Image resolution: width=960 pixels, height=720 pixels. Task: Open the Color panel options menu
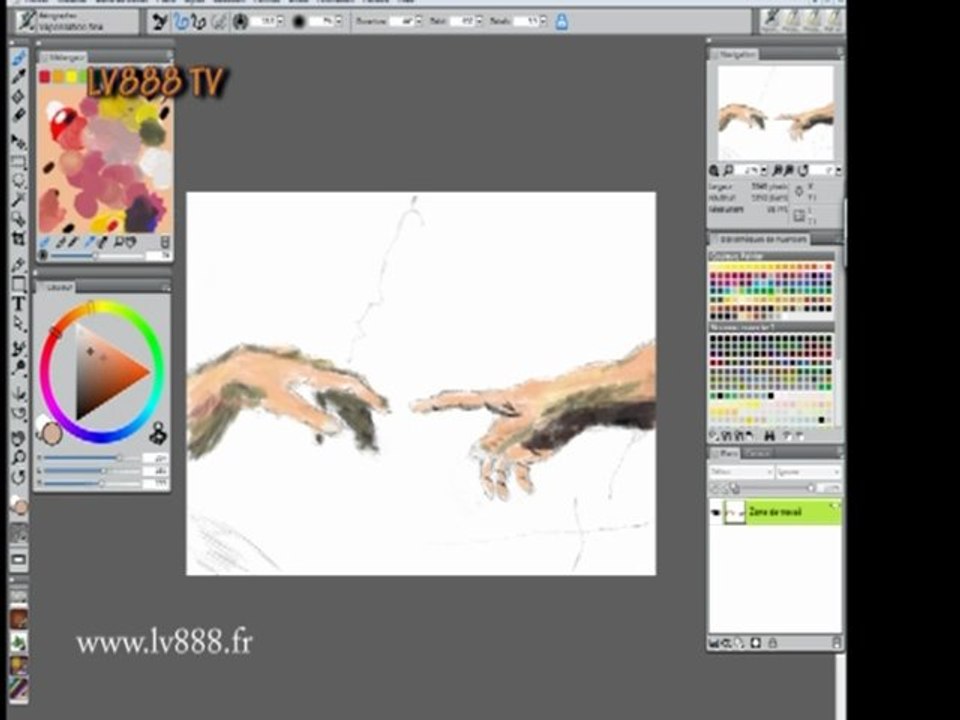click(x=165, y=287)
